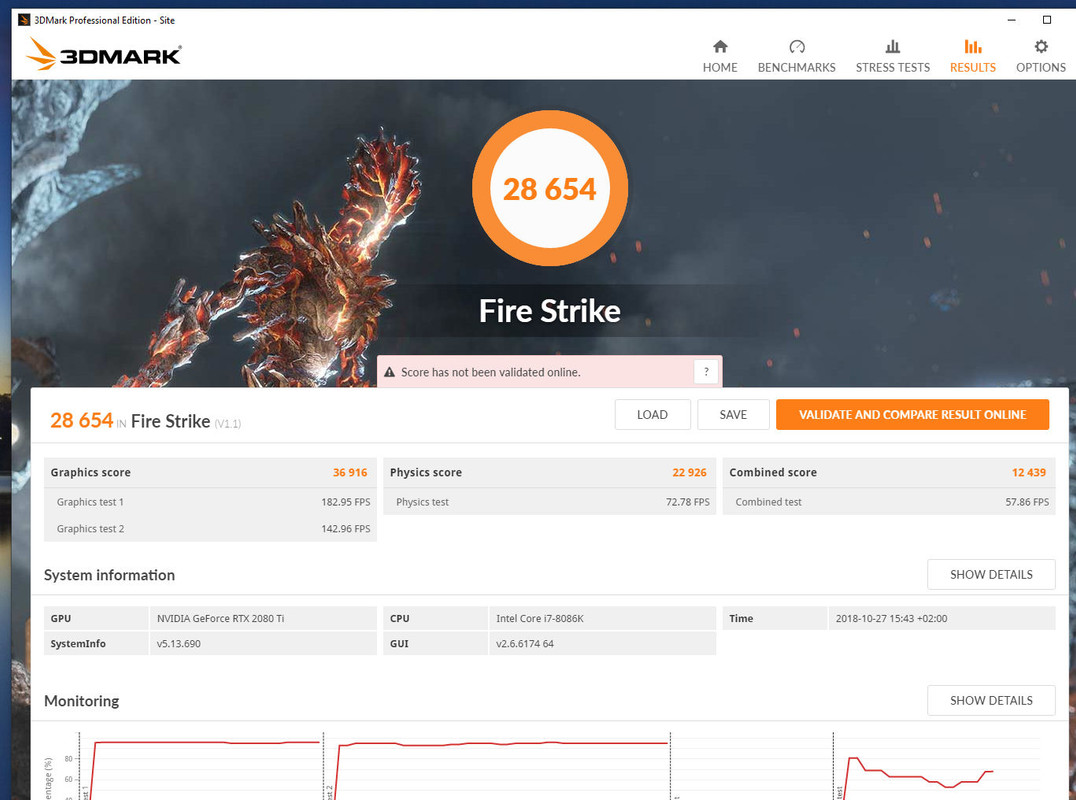Click the warning triangle icon in validation notice
Viewport: 1076px width, 800px height.
point(389,372)
